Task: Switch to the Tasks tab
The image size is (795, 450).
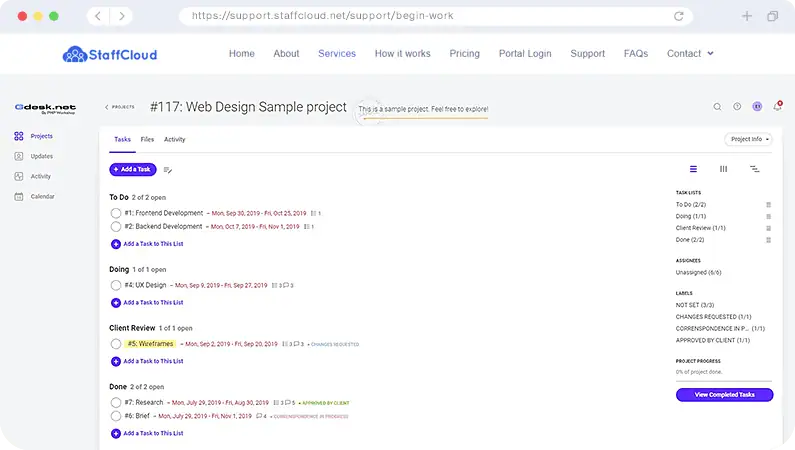Action: (122, 139)
